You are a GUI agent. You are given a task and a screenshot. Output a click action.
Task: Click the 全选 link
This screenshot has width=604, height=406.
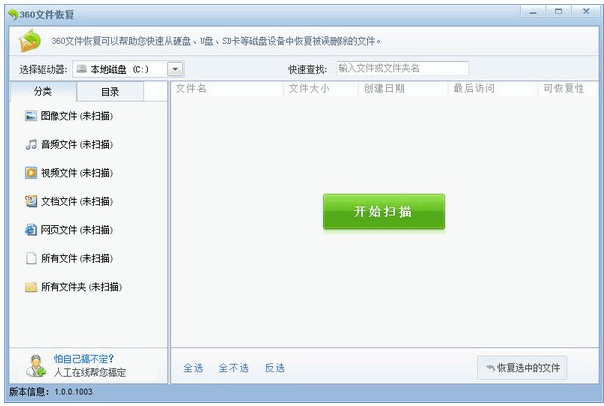[193, 368]
